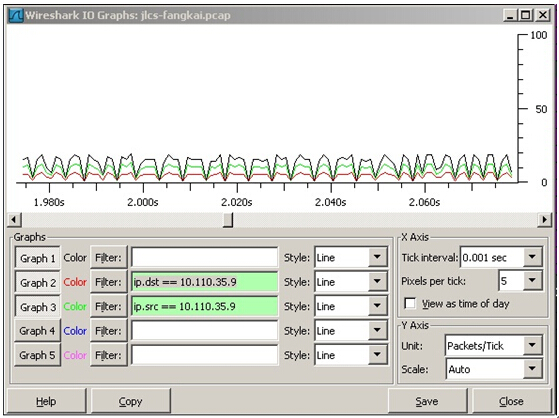Screen dimensions: 559x418
Task: Open Help for IO Graphs
Action: 46,402
